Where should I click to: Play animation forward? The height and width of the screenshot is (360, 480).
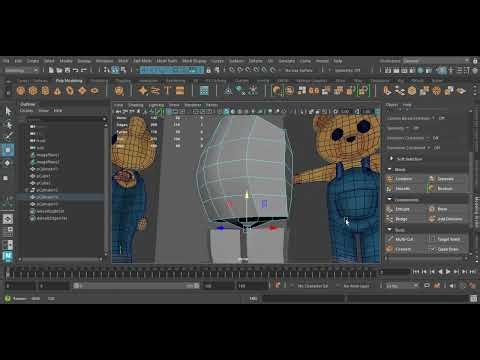tap(448, 272)
